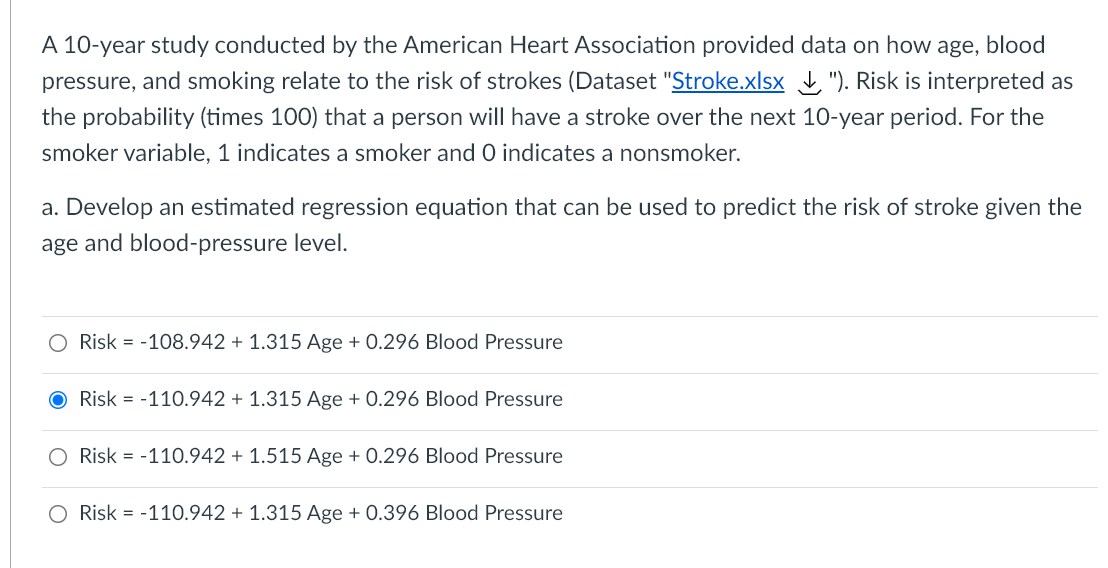Choose the radio circle for the 1.515 Age option
This screenshot has width=1108, height=568.
tap(59, 457)
